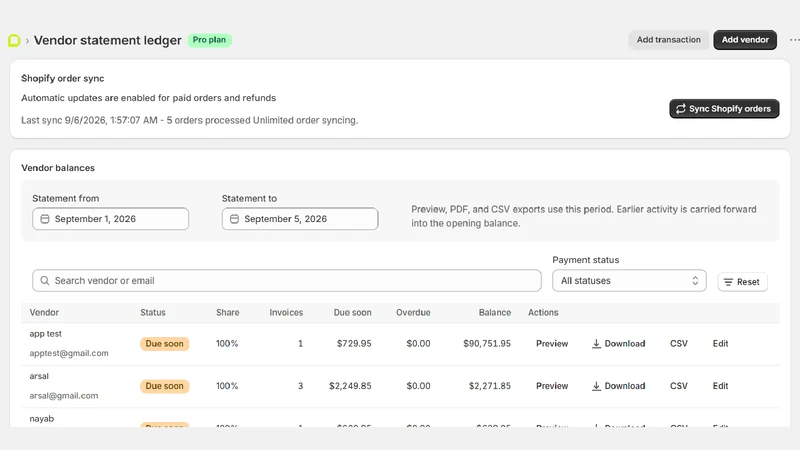Viewport: 800px width, 450px height.
Task: Open the Payment status dropdown
Action: point(629,281)
